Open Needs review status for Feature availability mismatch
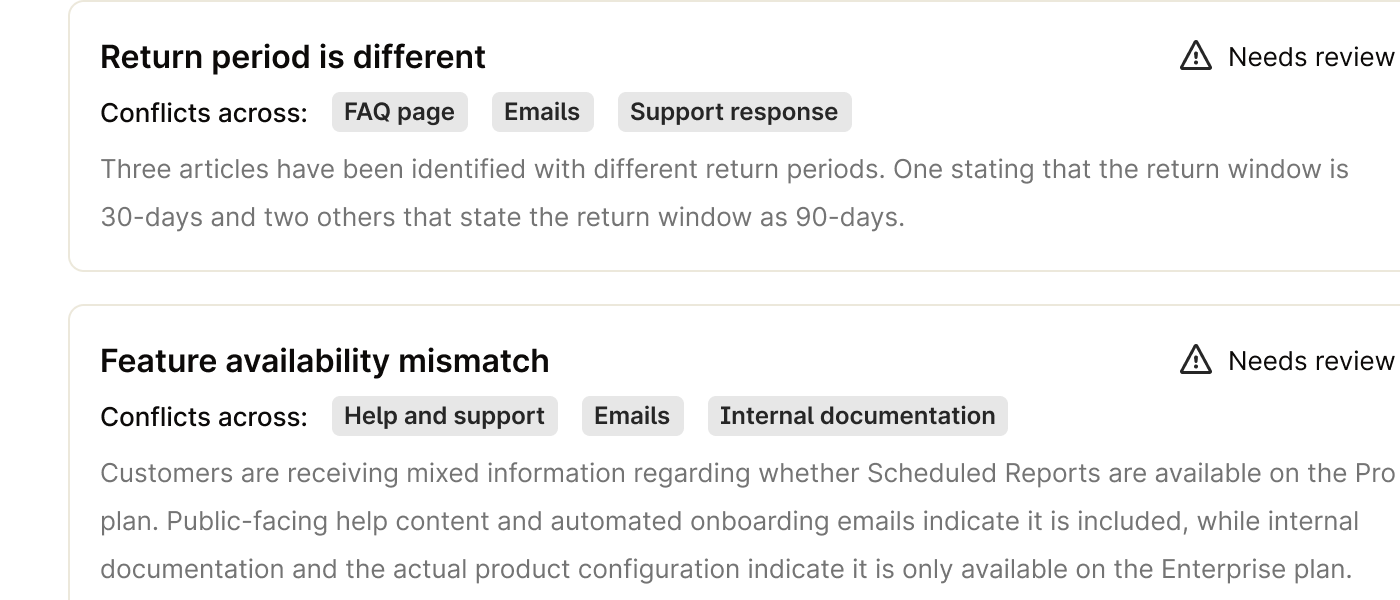The width and height of the screenshot is (1400, 600). [x=1310, y=360]
